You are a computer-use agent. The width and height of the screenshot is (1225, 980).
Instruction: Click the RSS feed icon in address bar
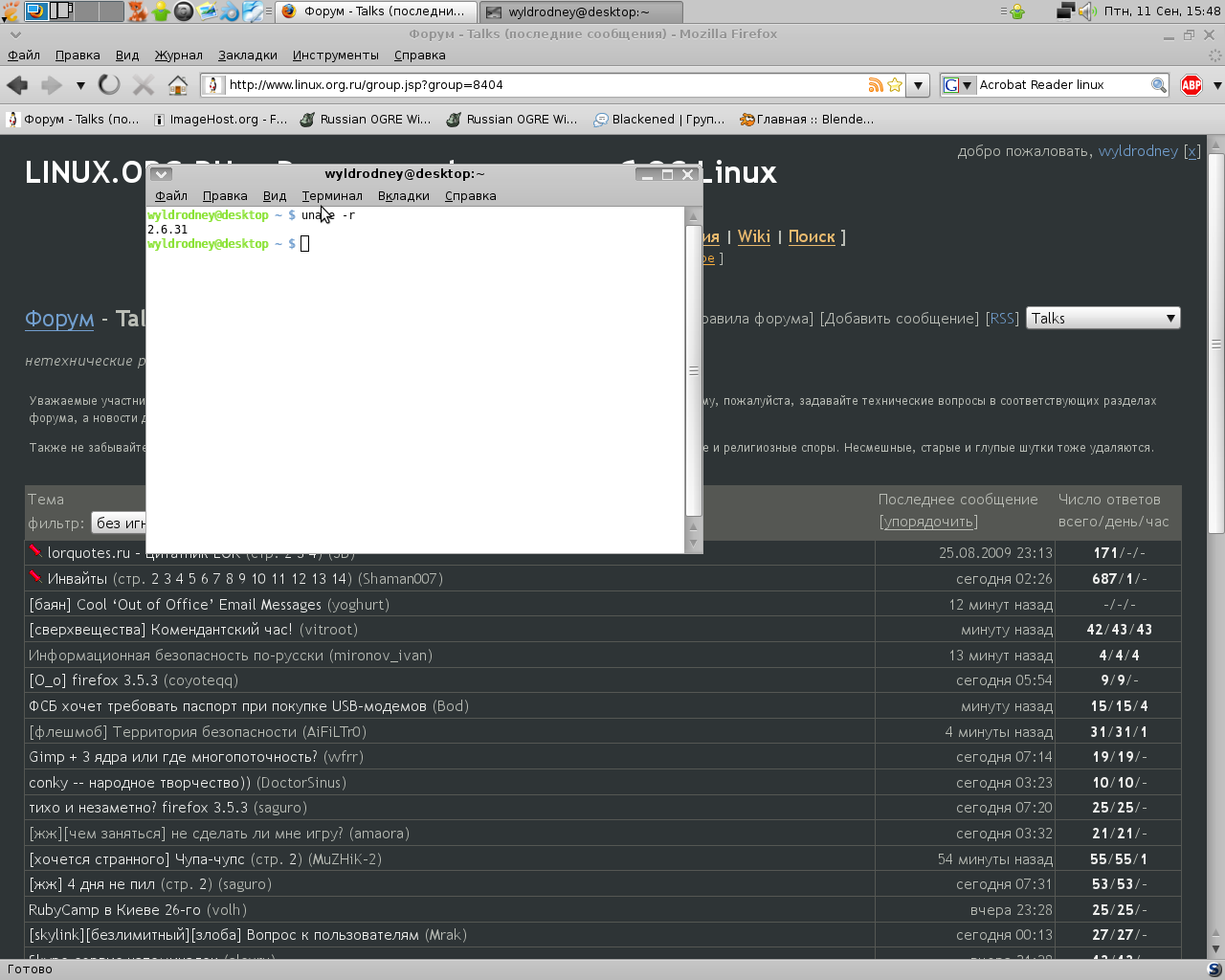coord(875,85)
